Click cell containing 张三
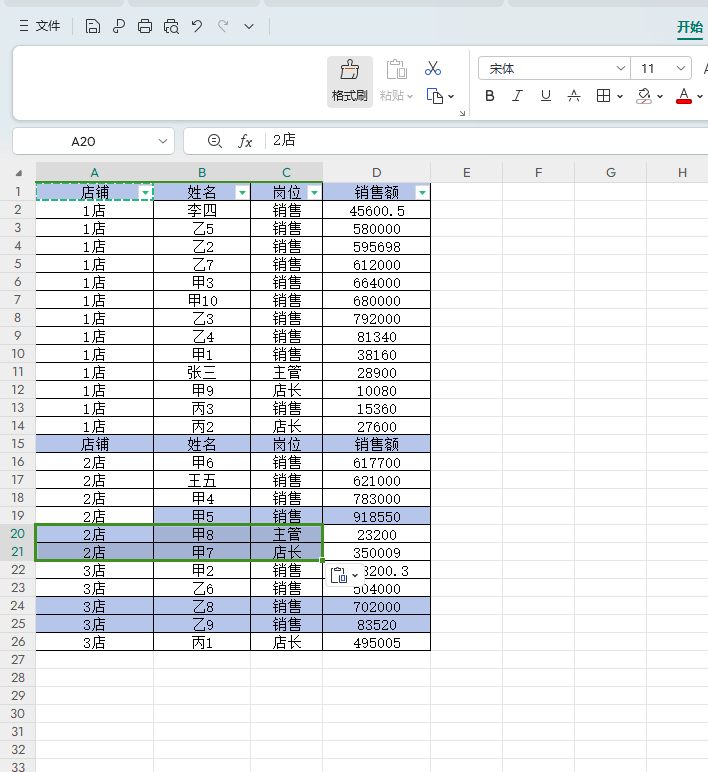The image size is (708, 772). click(202, 372)
